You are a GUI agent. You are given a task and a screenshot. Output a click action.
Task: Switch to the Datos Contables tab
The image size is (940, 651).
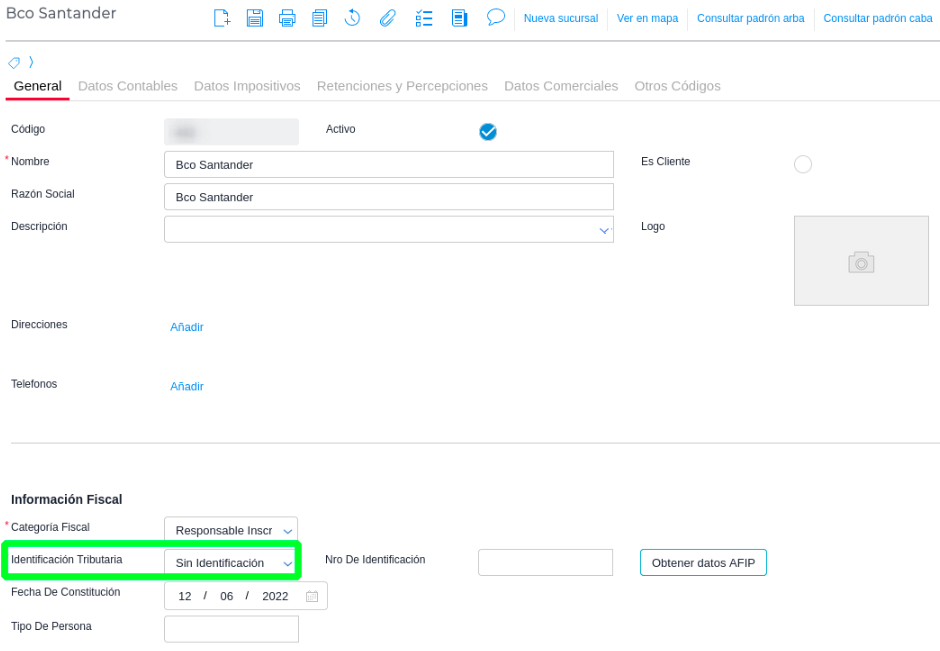(x=128, y=86)
